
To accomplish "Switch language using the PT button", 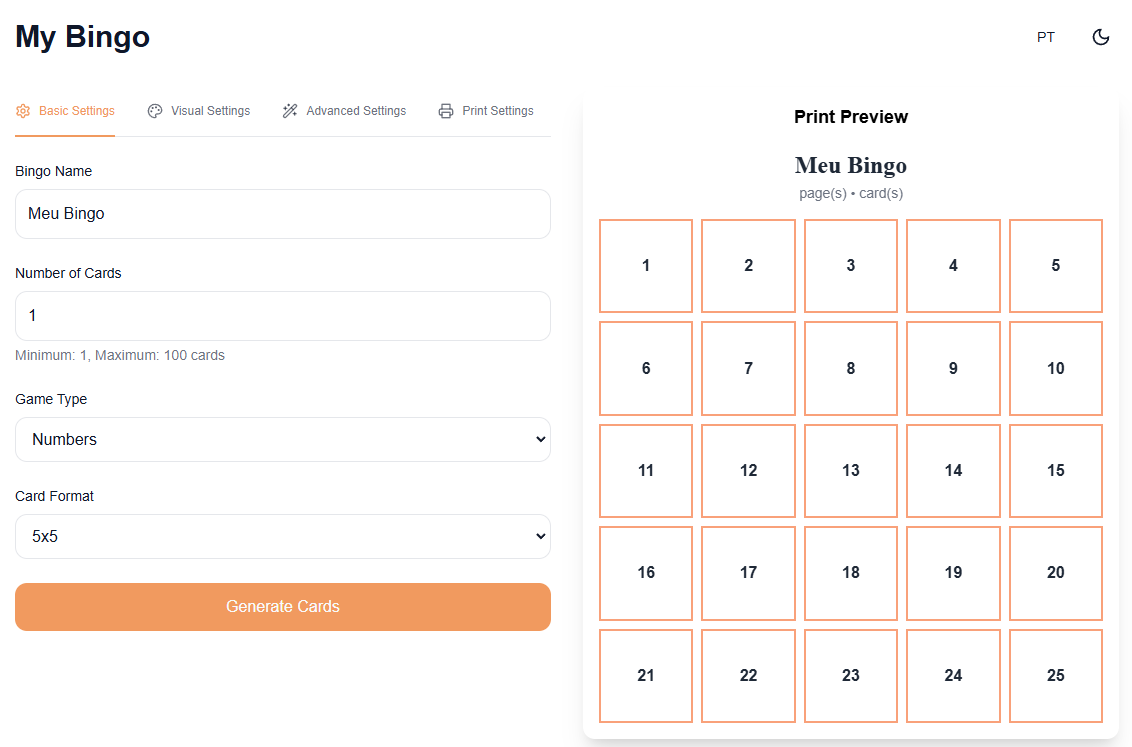I will pos(1045,37).
